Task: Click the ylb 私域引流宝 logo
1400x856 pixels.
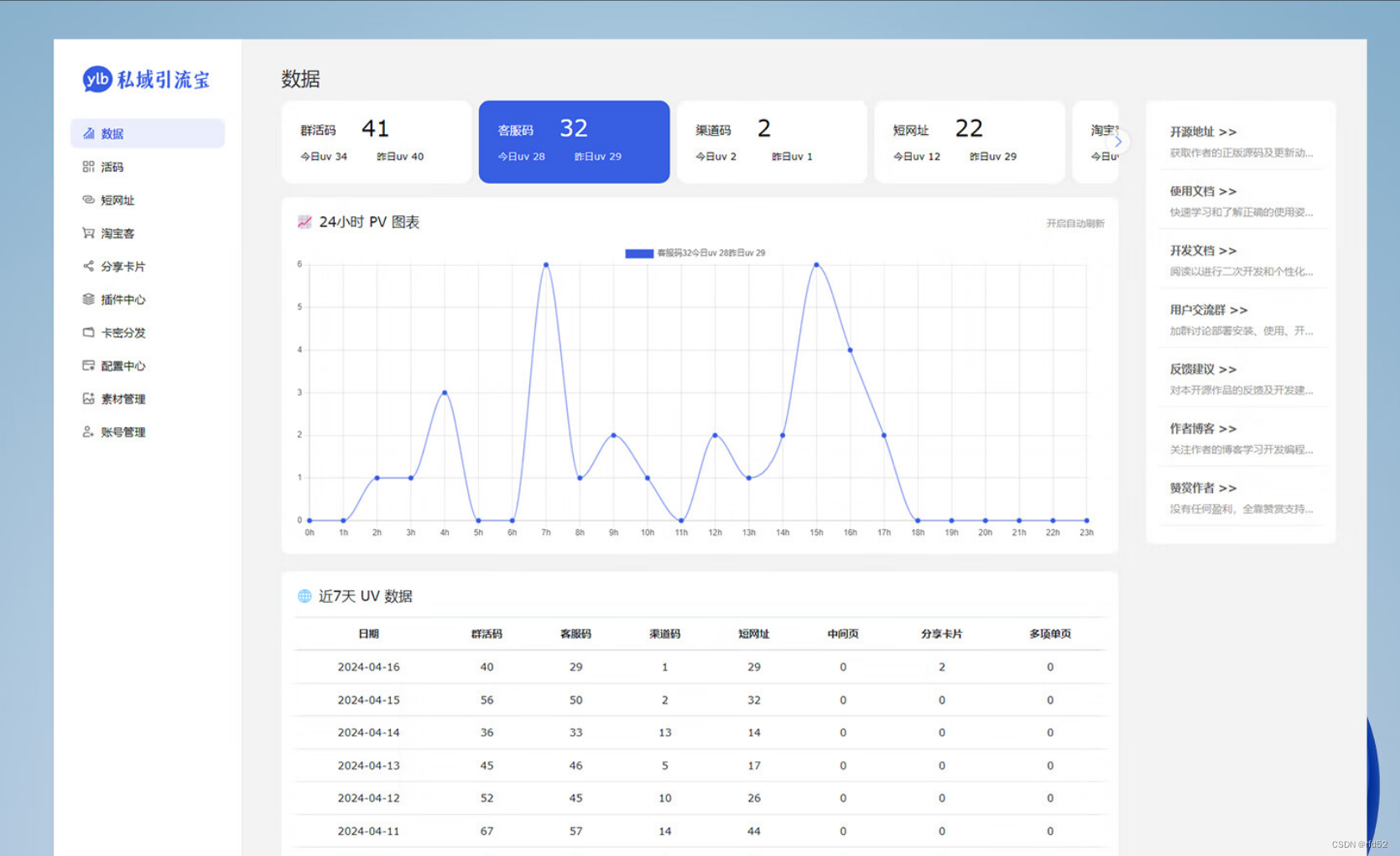Action: click(x=147, y=80)
